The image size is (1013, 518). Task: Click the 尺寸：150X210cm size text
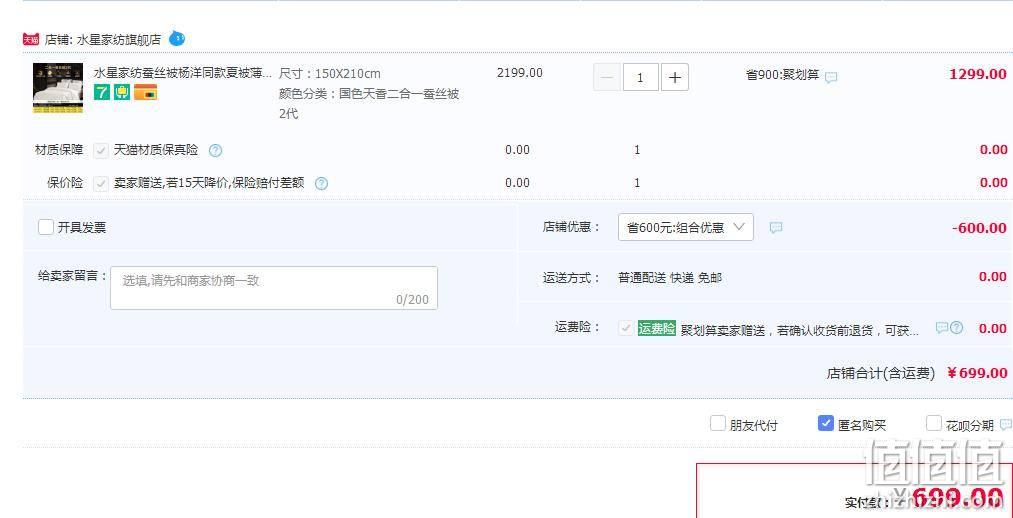tap(329, 73)
